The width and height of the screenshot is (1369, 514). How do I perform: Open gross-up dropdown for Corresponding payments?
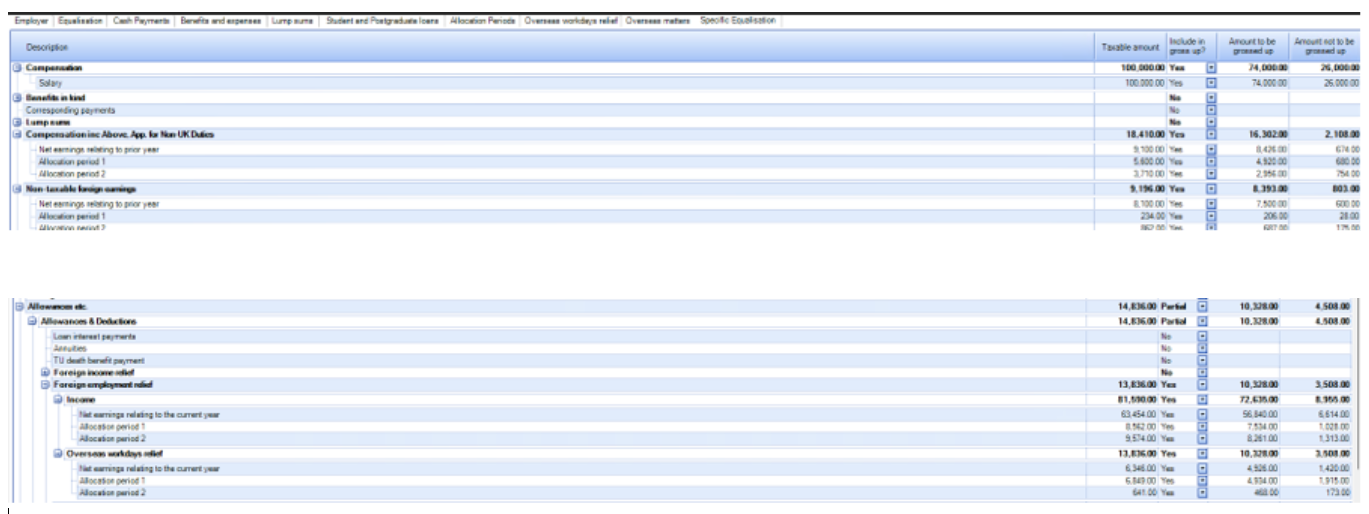coord(1211,110)
